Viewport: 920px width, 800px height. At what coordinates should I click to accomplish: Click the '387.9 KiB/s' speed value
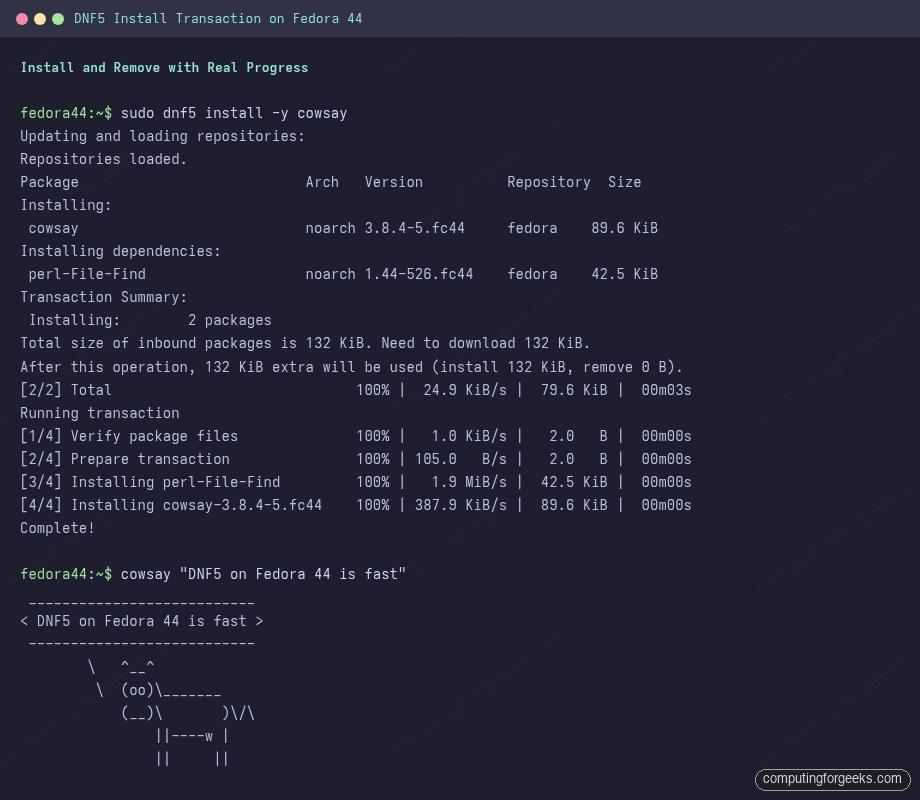461,505
